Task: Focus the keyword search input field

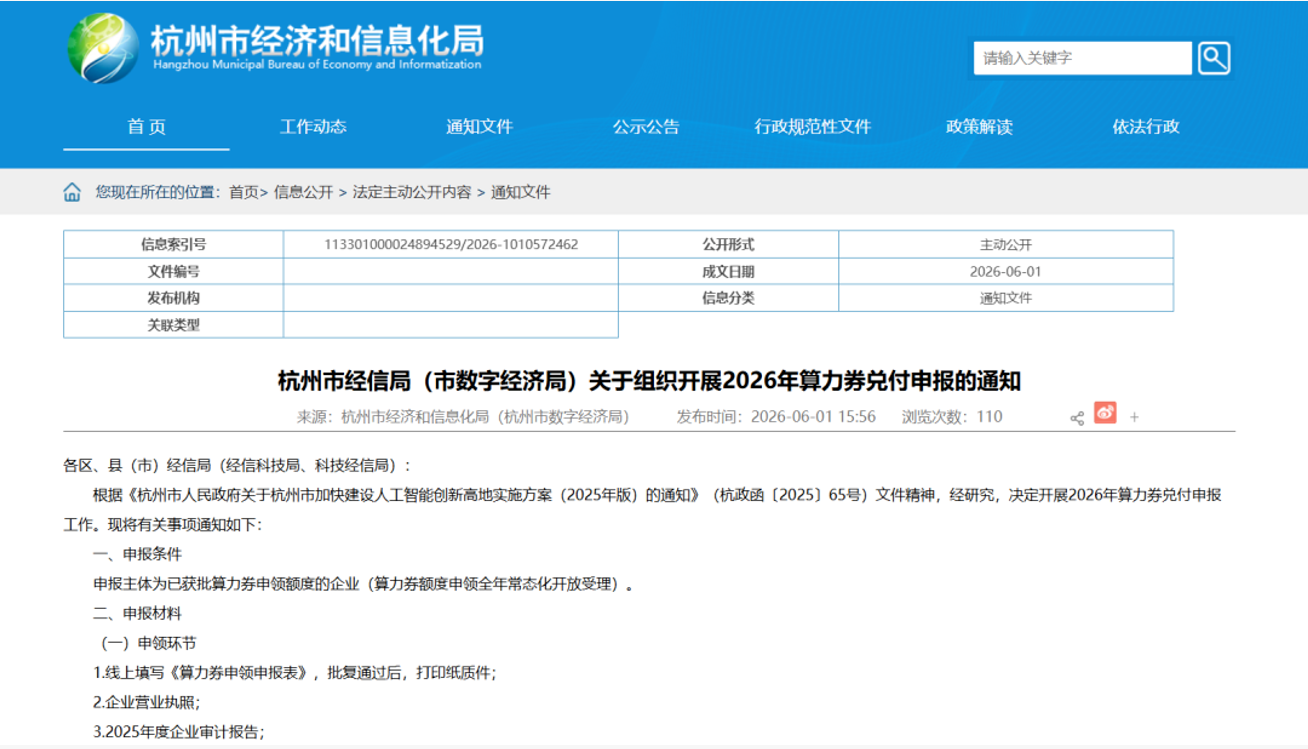Action: [1083, 58]
